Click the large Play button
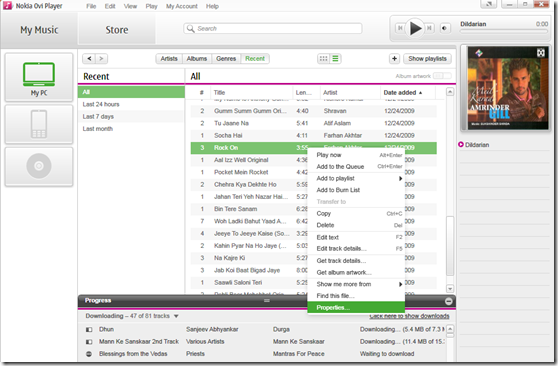The width and height of the screenshot is (558, 366). [x=415, y=28]
